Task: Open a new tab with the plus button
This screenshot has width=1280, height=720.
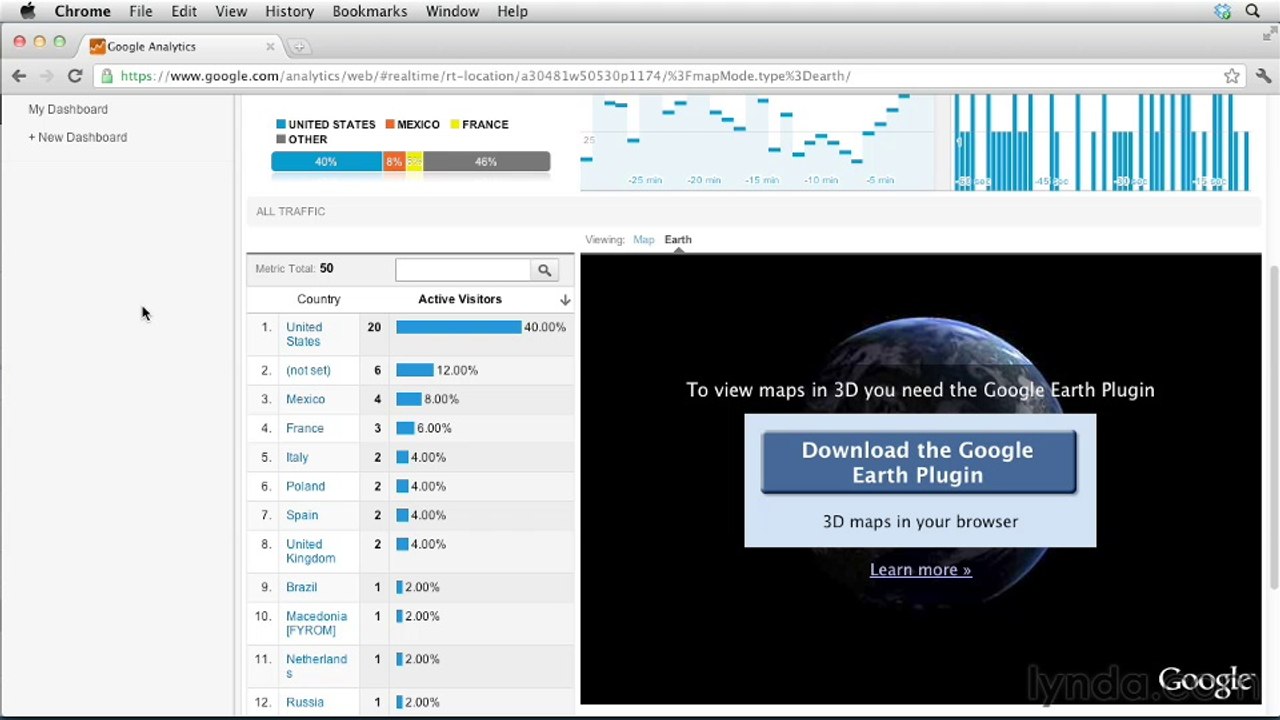Action: point(298,46)
